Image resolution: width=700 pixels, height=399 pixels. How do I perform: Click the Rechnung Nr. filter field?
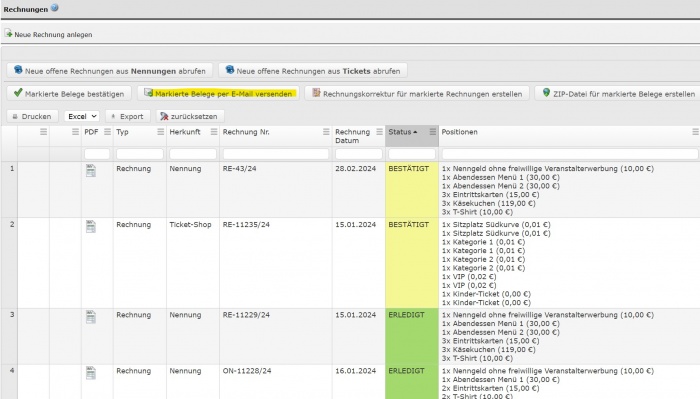pyautogui.click(x=276, y=154)
